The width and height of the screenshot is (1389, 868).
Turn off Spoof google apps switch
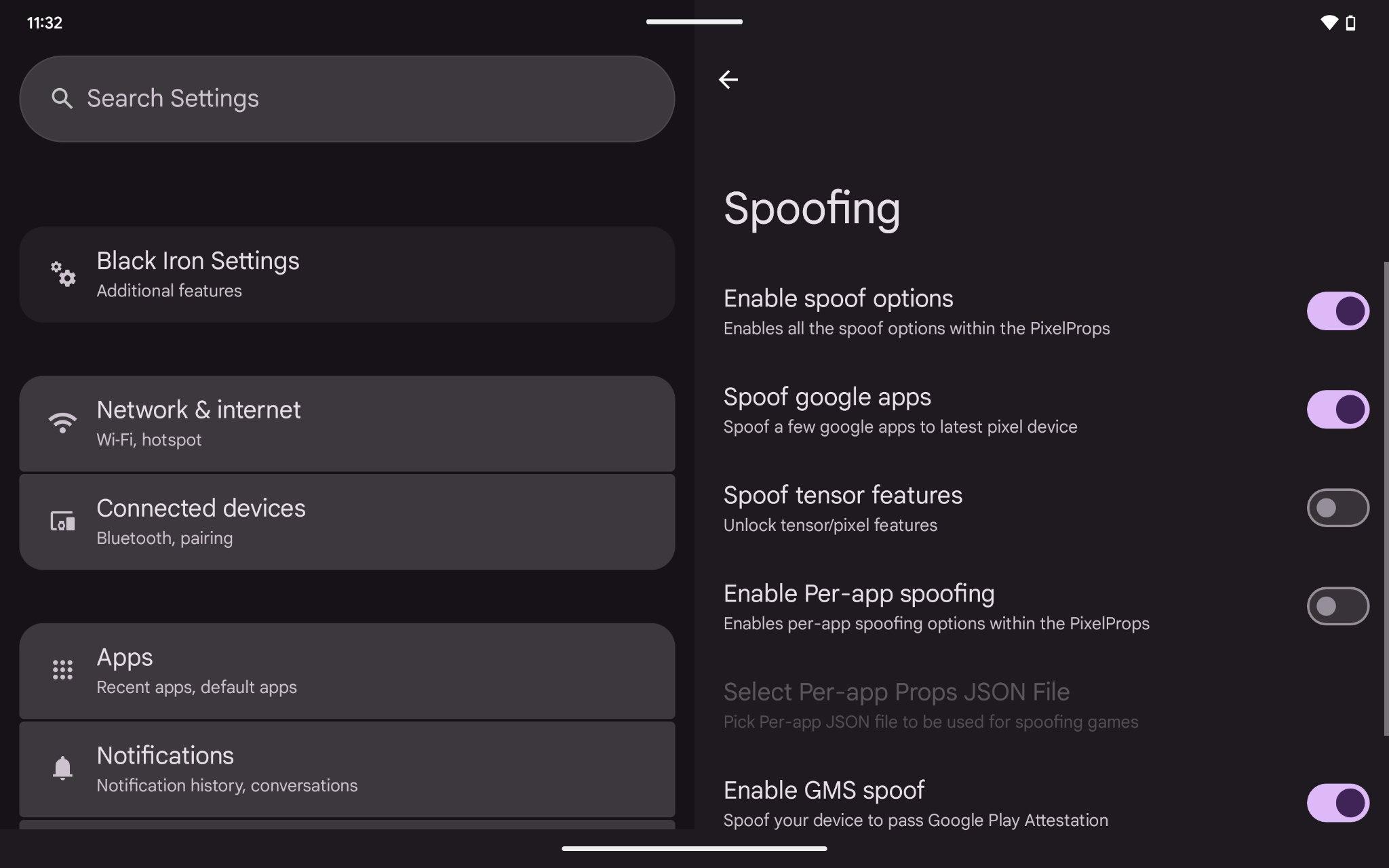click(1337, 410)
